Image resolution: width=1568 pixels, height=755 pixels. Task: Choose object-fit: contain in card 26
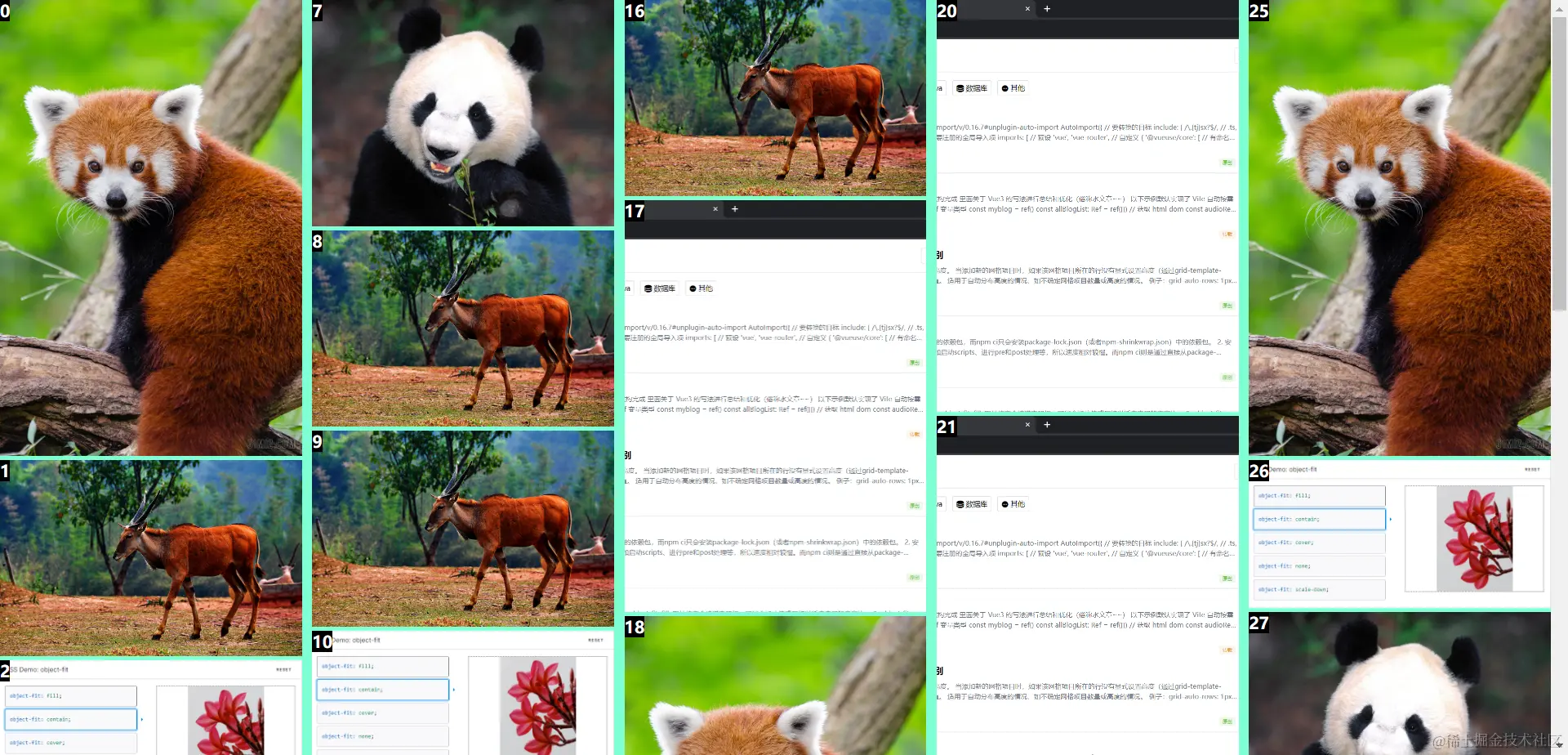coord(1319,519)
